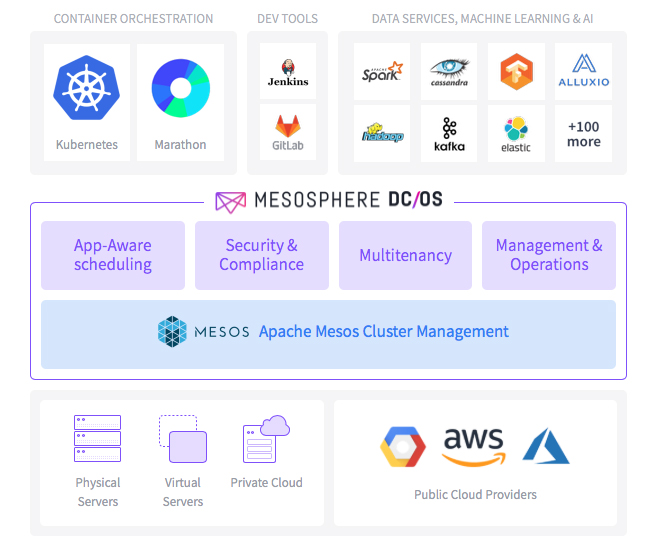
Task: Select the App-Aware scheduling box
Action: tap(113, 255)
